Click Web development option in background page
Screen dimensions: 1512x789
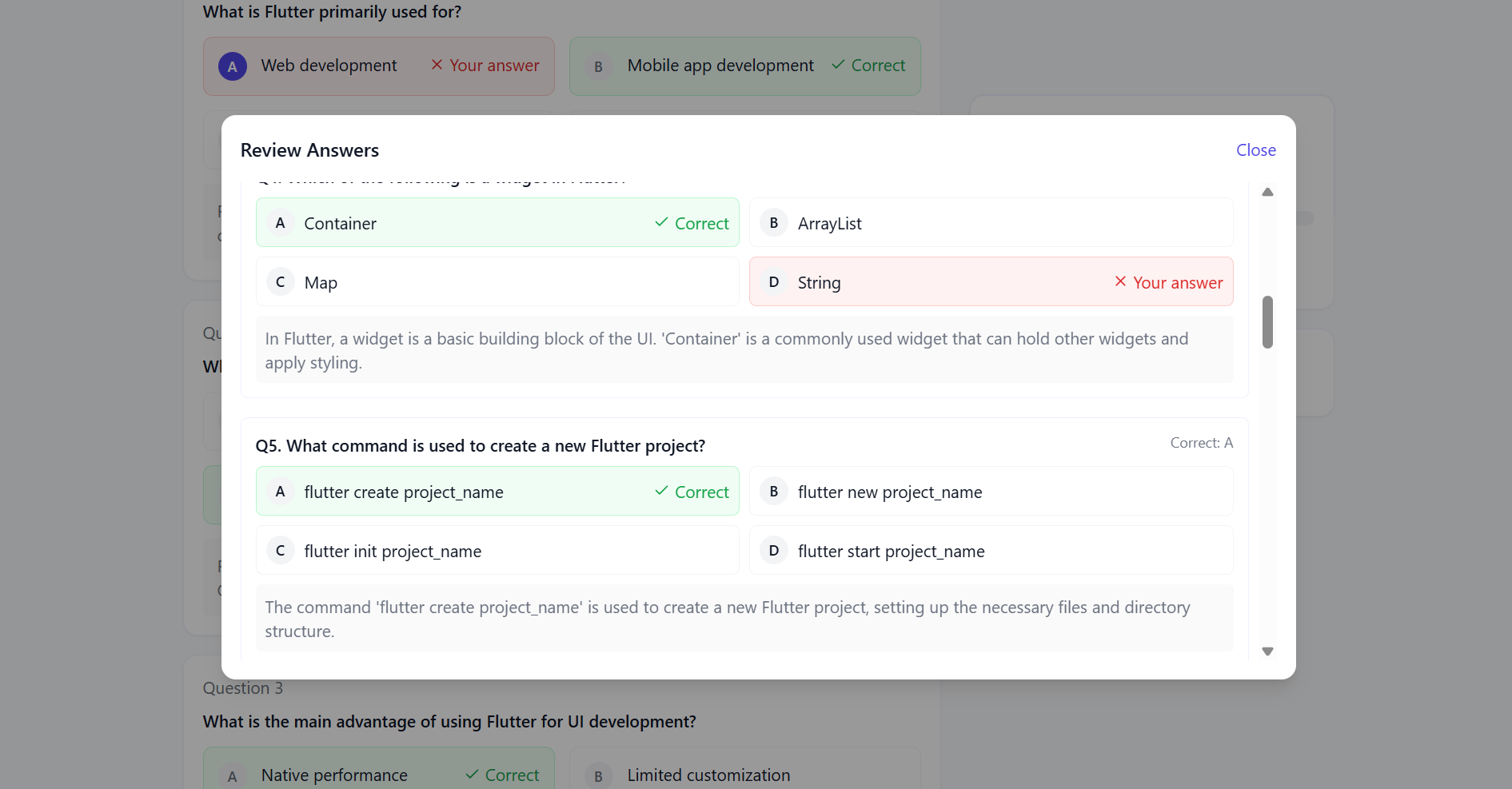tap(378, 66)
